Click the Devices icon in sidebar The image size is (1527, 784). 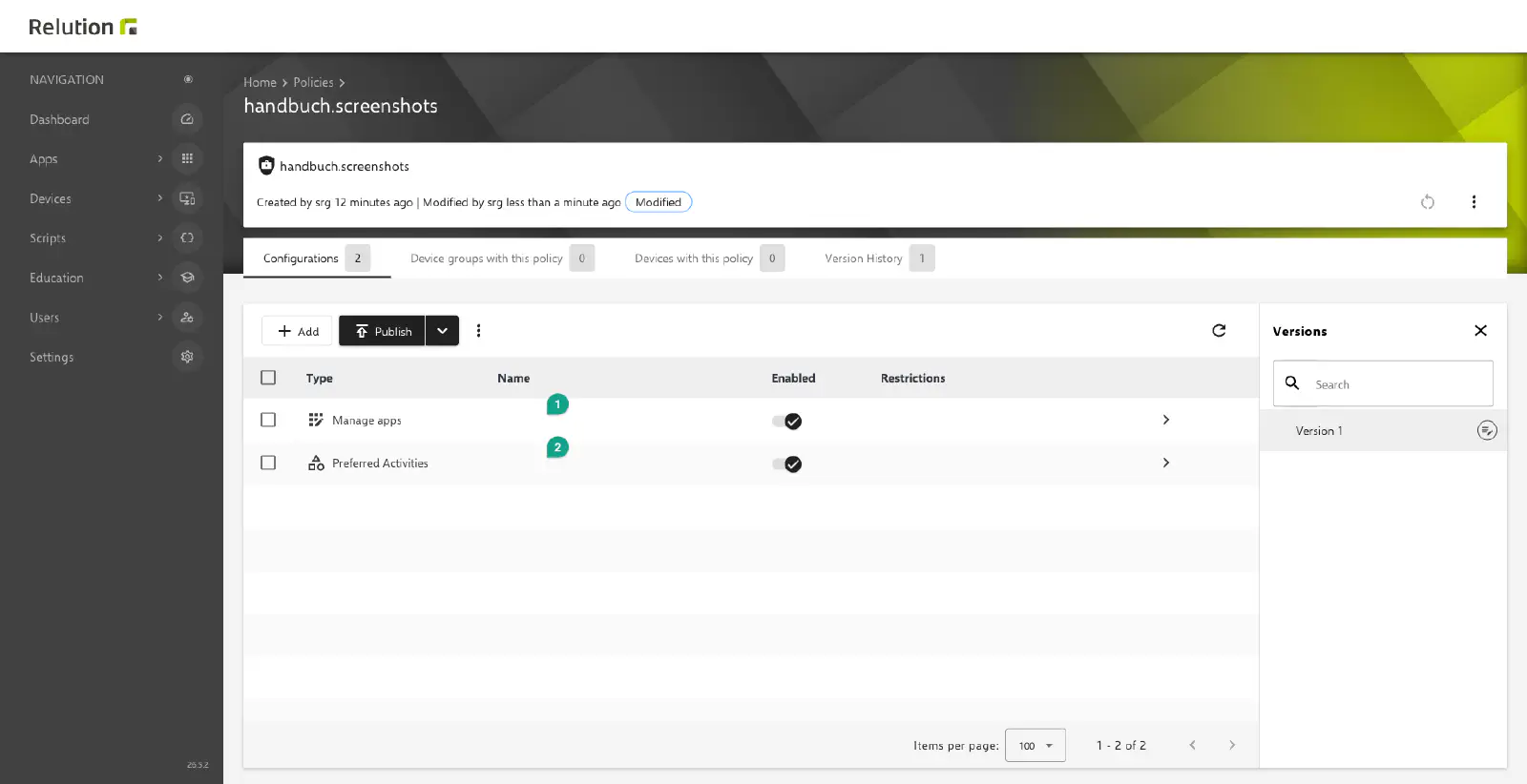pos(187,198)
